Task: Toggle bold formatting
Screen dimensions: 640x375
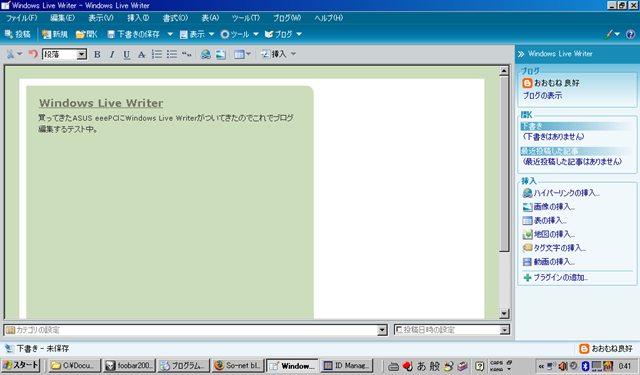Action: pyautogui.click(x=97, y=54)
